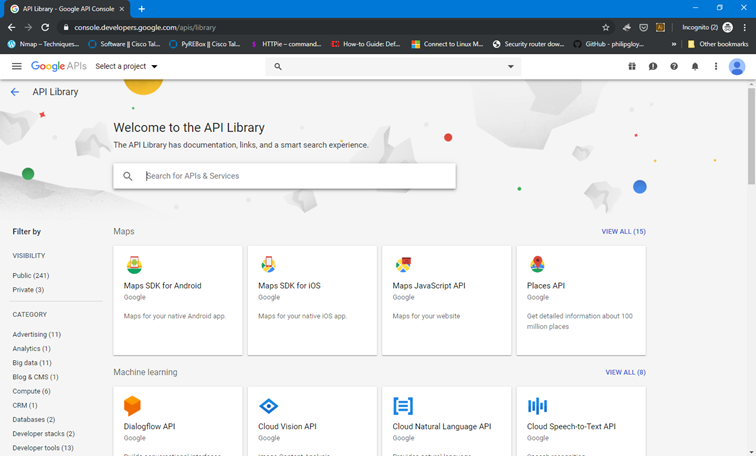
Task: Focus the Search for APIs & Services field
Action: pos(284,176)
